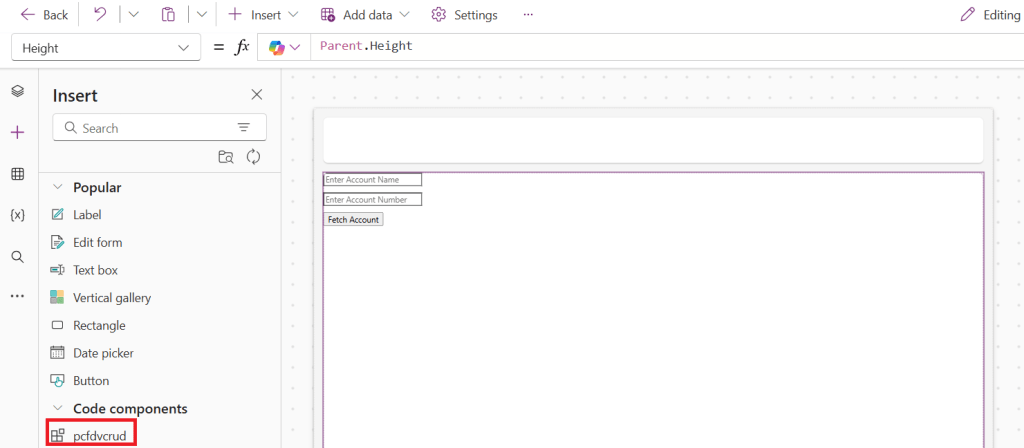Click the Settings button
Viewport: 1024px width, 448px height.
point(464,15)
